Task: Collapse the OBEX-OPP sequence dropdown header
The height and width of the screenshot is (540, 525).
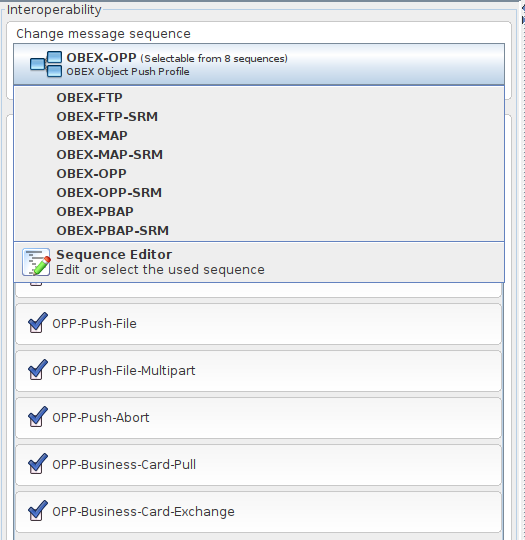Action: 259,64
